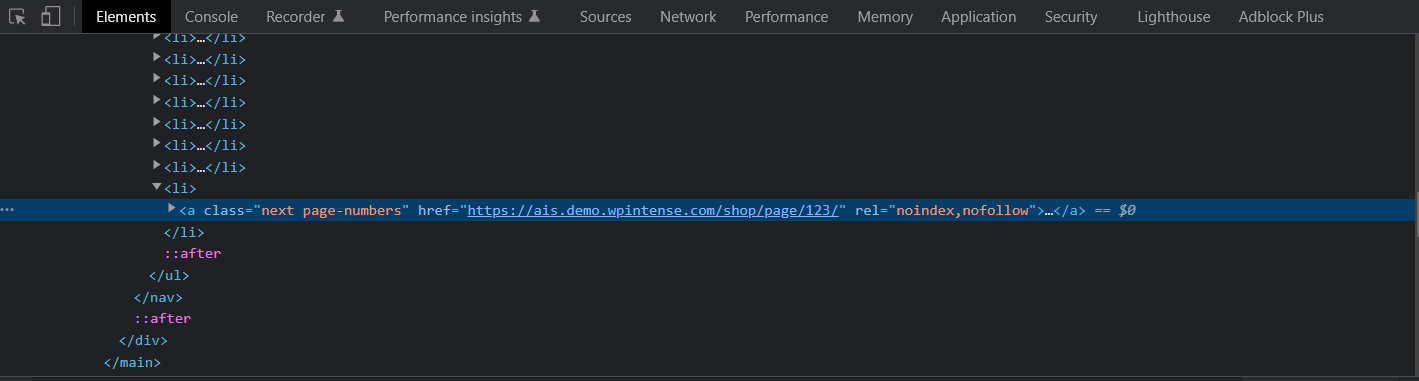The width and height of the screenshot is (1419, 381).
Task: Open the Performance tab
Action: coord(787,17)
